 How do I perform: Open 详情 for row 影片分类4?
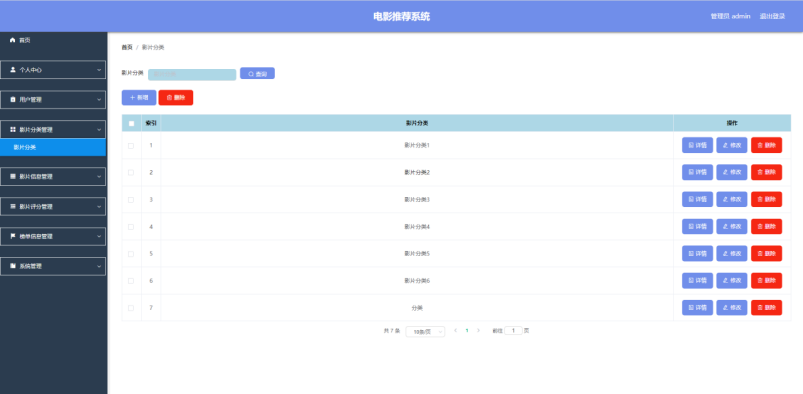697,226
